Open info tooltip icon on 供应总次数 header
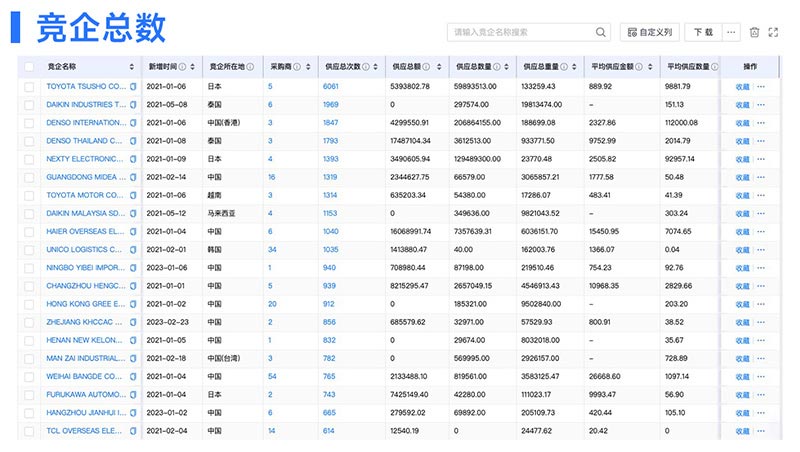Screen dimensions: 800x452 (x=366, y=67)
